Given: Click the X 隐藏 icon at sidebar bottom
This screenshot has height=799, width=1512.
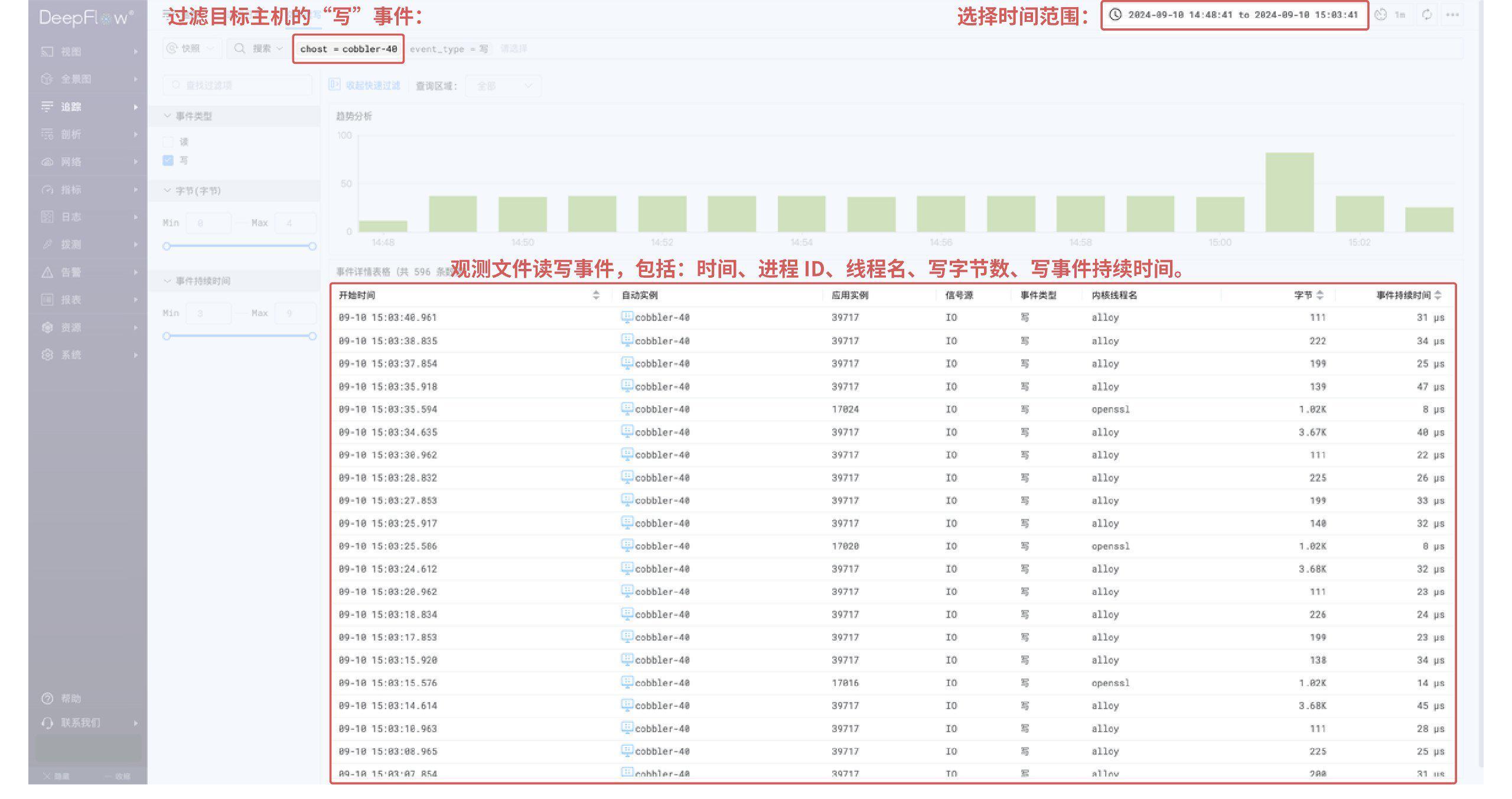Looking at the screenshot, I should tap(47, 776).
